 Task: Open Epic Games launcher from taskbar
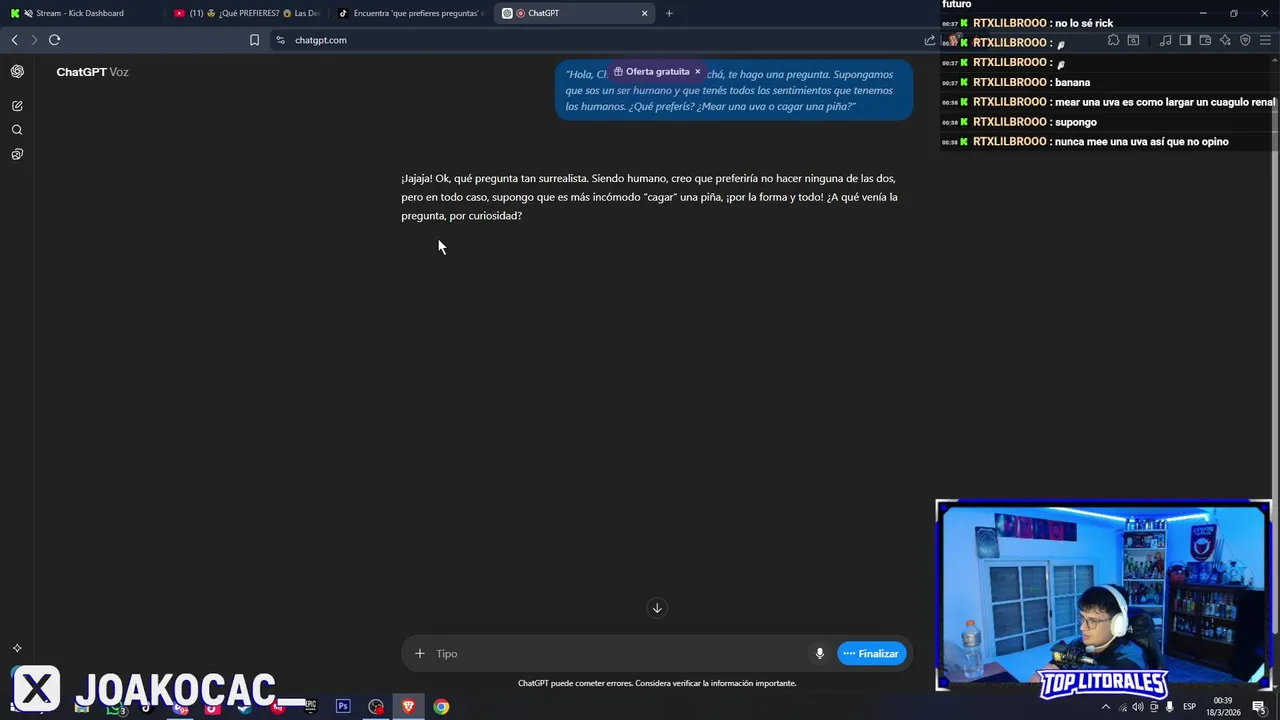(x=311, y=706)
